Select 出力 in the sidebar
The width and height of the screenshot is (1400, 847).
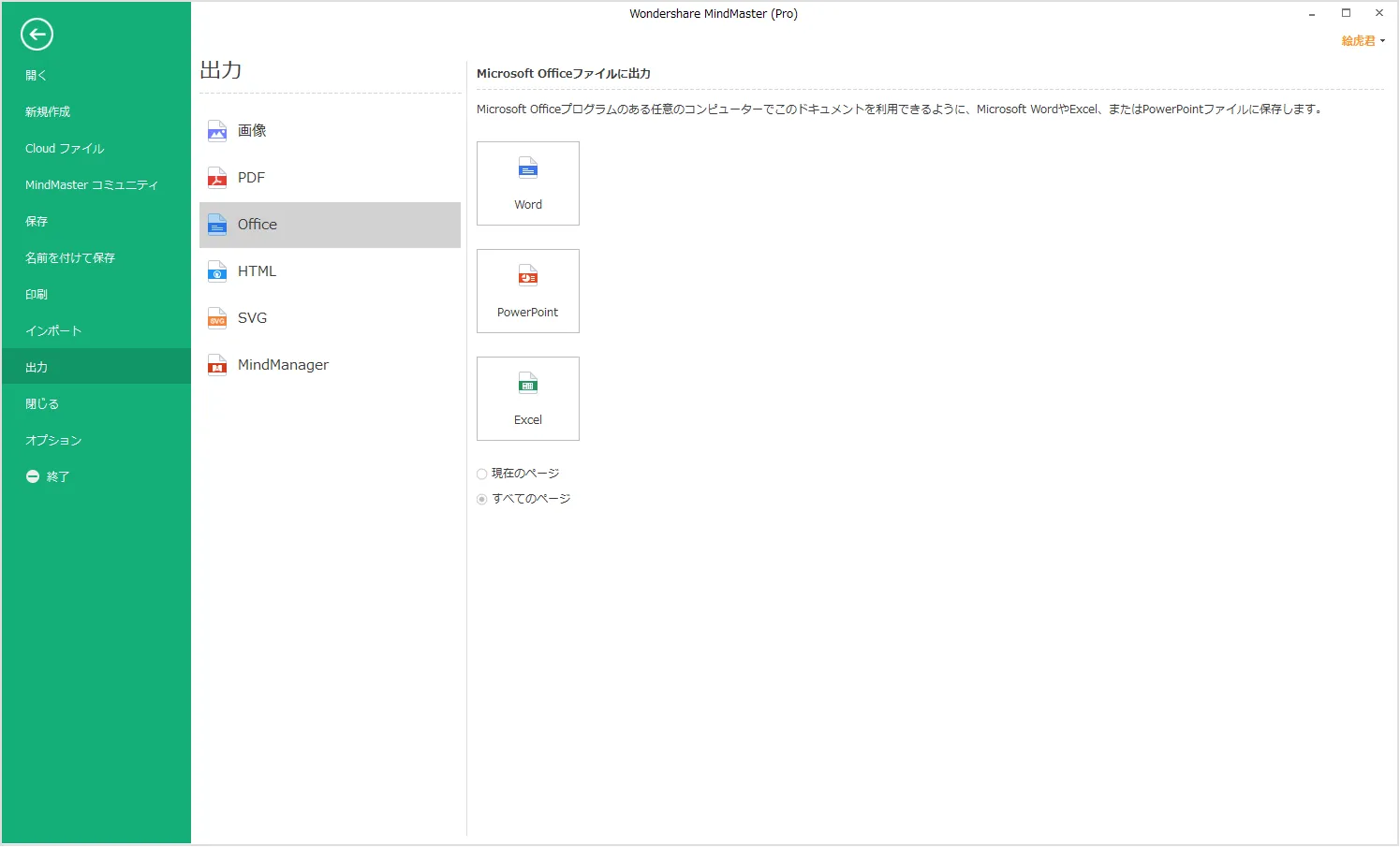96,367
